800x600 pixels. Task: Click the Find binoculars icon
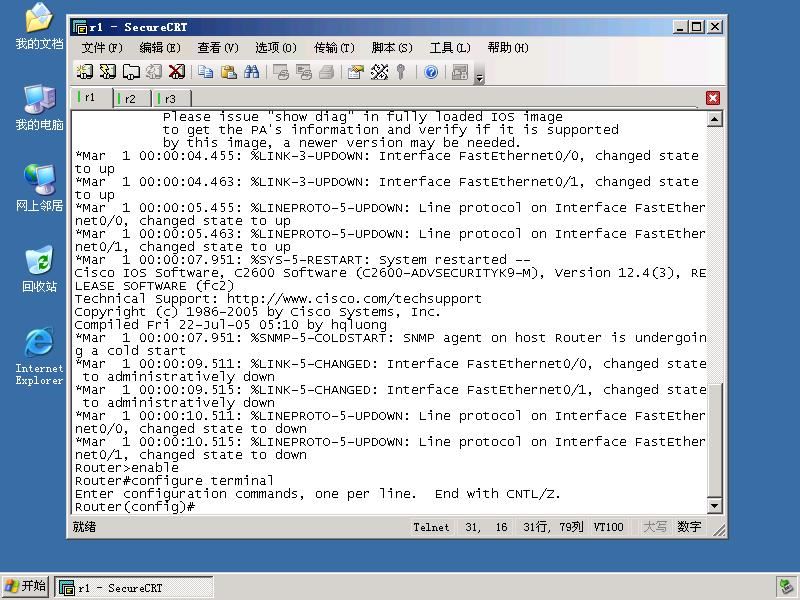[251, 72]
